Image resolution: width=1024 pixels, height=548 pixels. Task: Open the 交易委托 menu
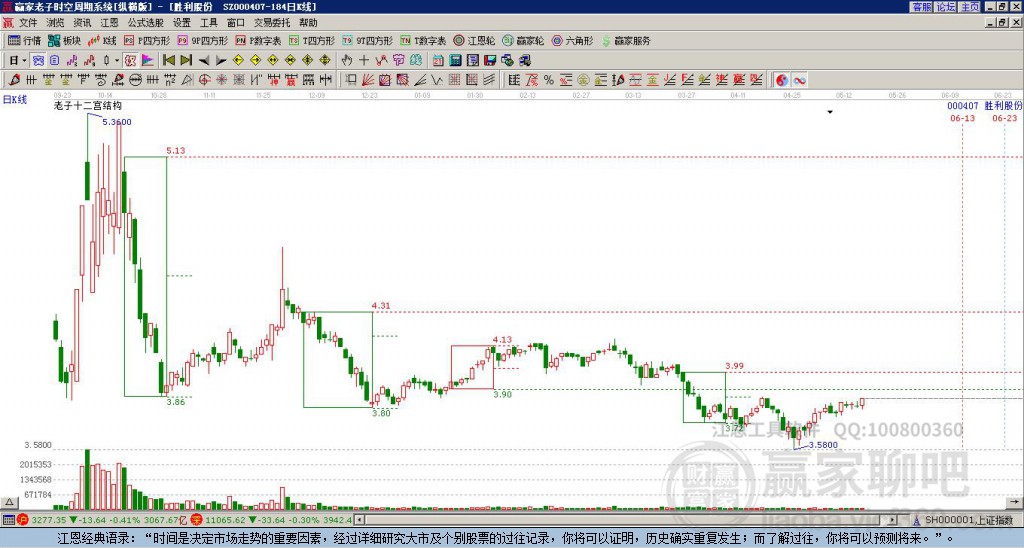pyautogui.click(x=272, y=23)
